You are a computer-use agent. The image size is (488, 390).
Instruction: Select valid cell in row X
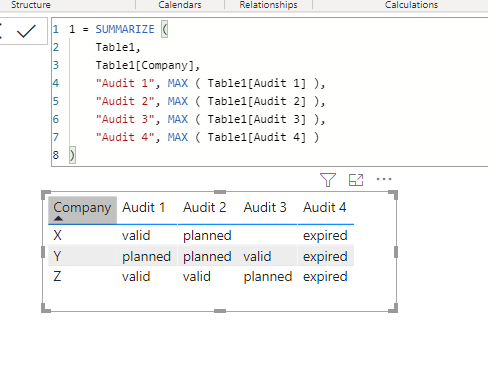(136, 235)
